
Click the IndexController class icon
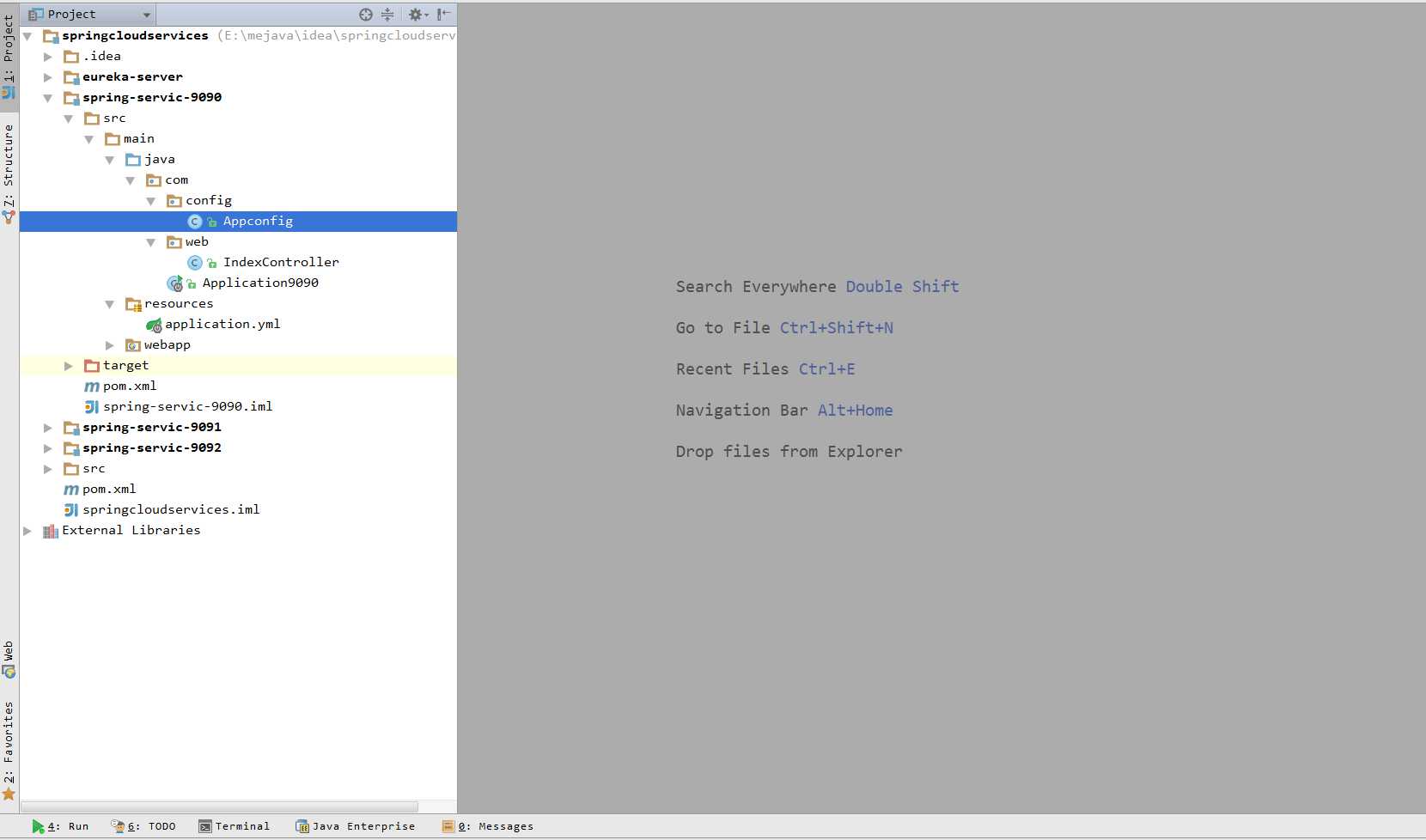pyautogui.click(x=195, y=263)
